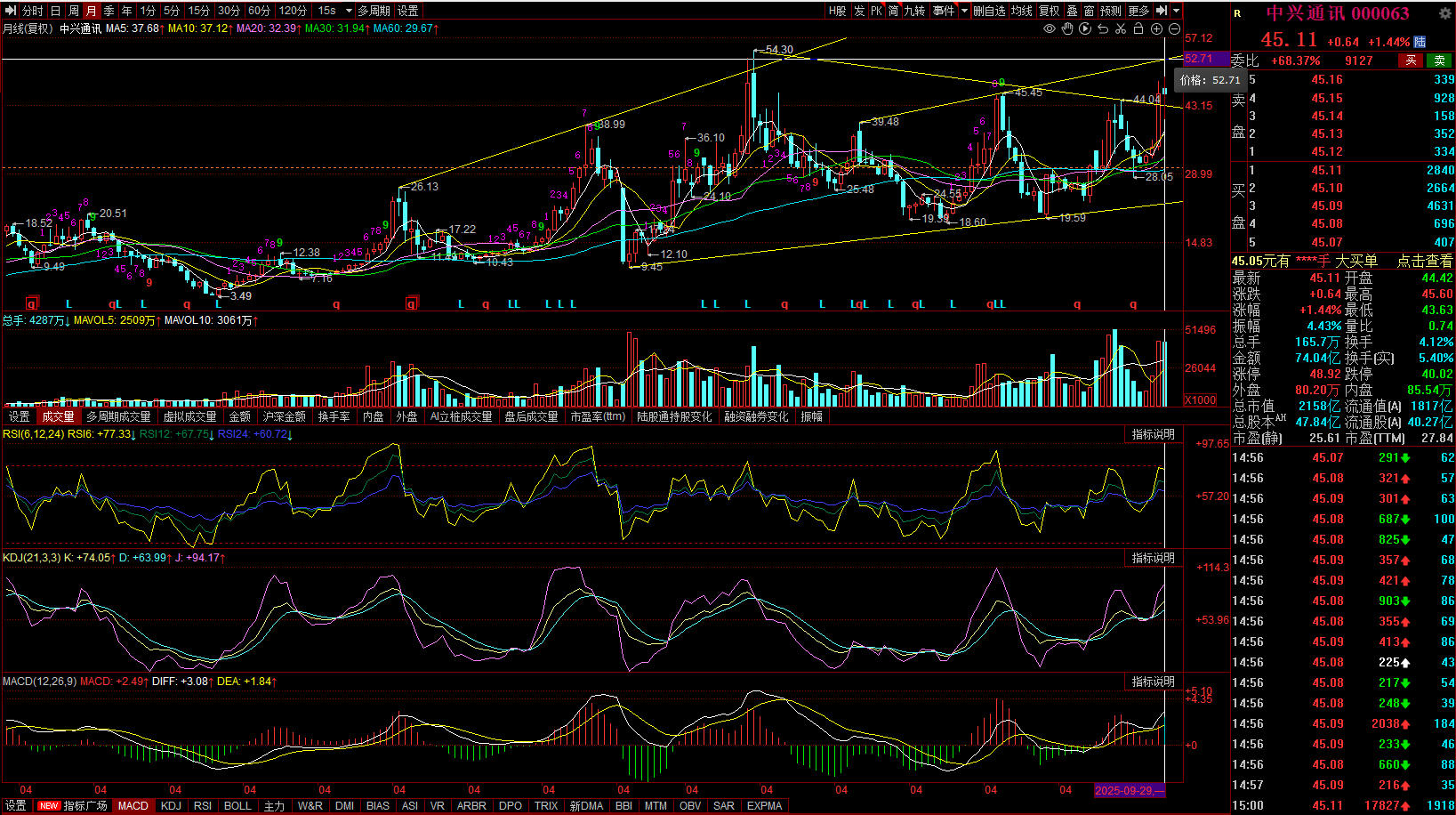Screen dimensions: 1456x815
Task: Switch bottom indicator to EXPMA
Action: [765, 805]
